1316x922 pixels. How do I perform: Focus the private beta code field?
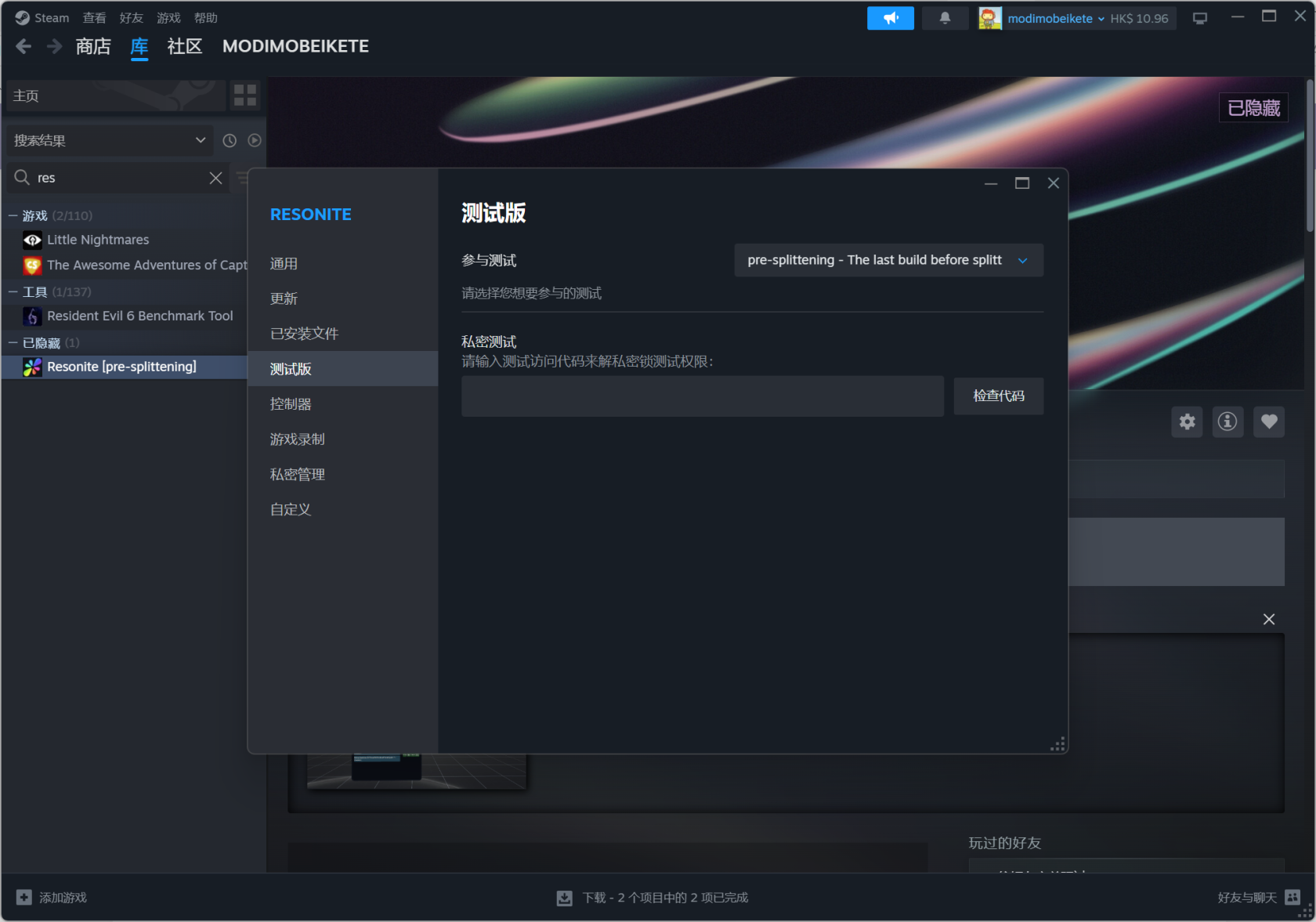pyautogui.click(x=702, y=396)
